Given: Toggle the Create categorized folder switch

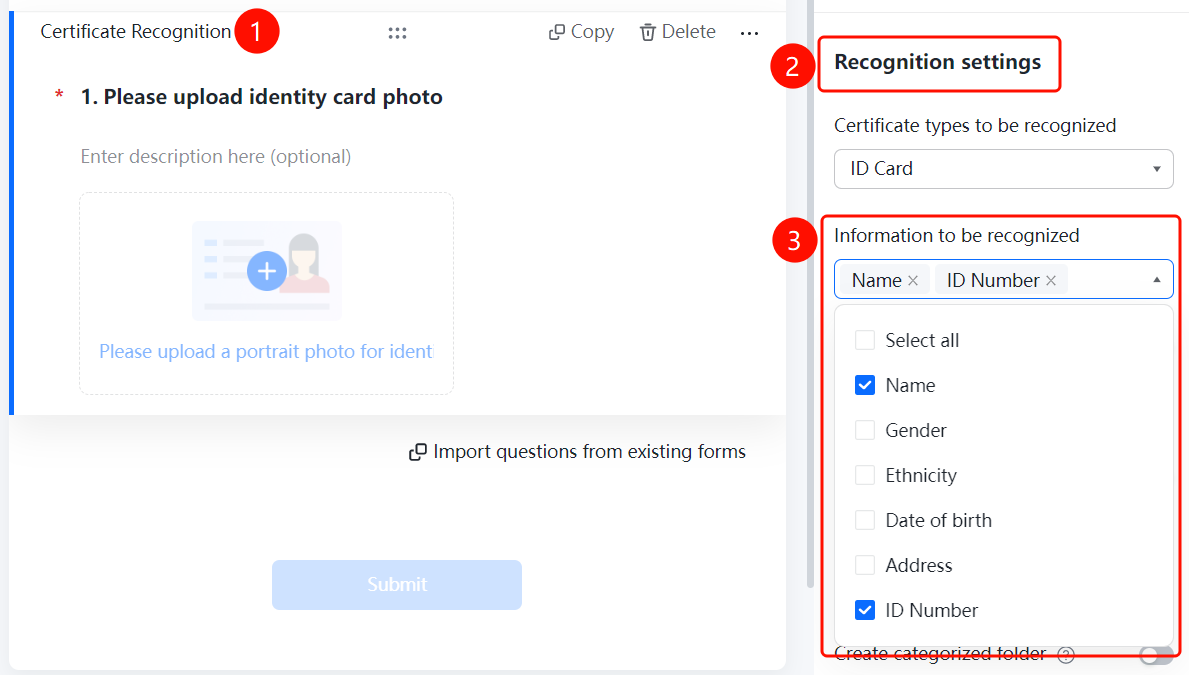Looking at the screenshot, I should 1156,655.
